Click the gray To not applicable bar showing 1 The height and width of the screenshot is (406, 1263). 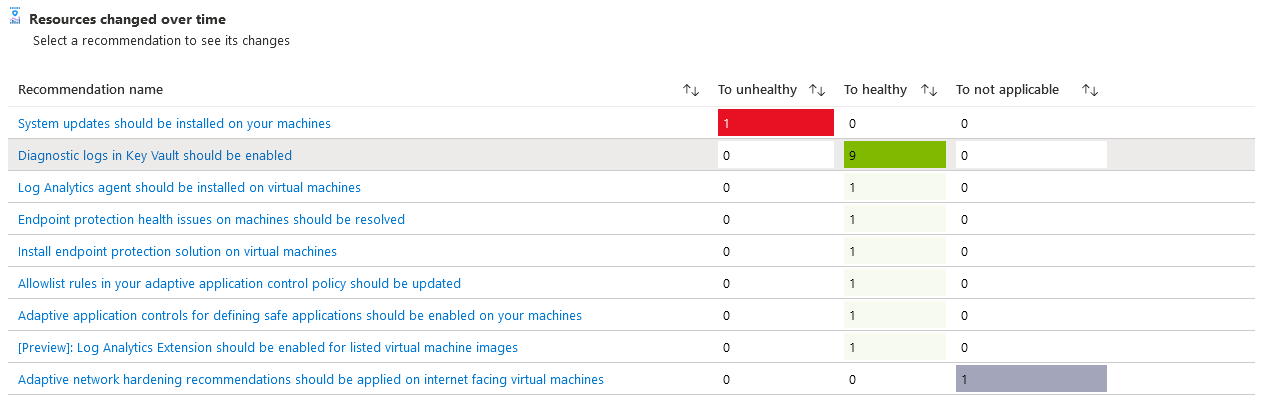[x=1031, y=380]
